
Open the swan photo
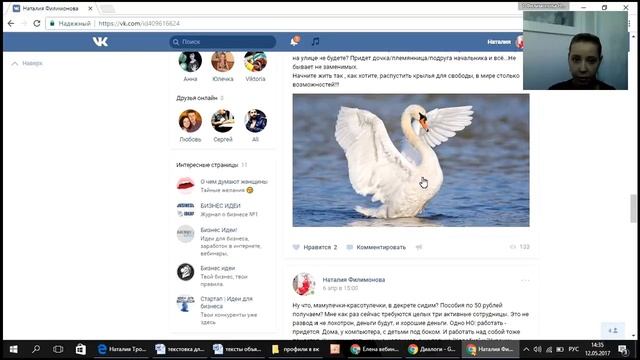point(411,160)
